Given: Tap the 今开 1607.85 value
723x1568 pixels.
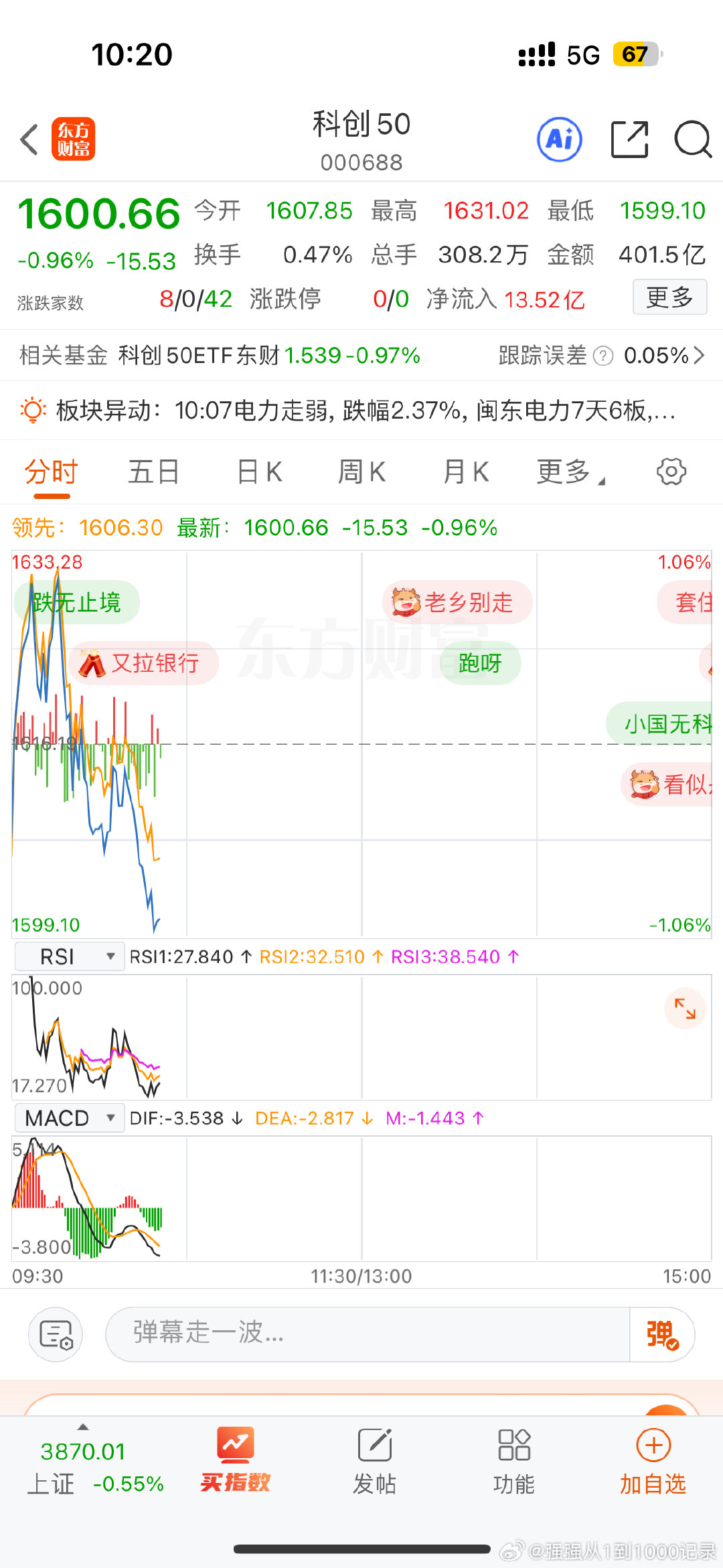Looking at the screenshot, I should (x=309, y=211).
